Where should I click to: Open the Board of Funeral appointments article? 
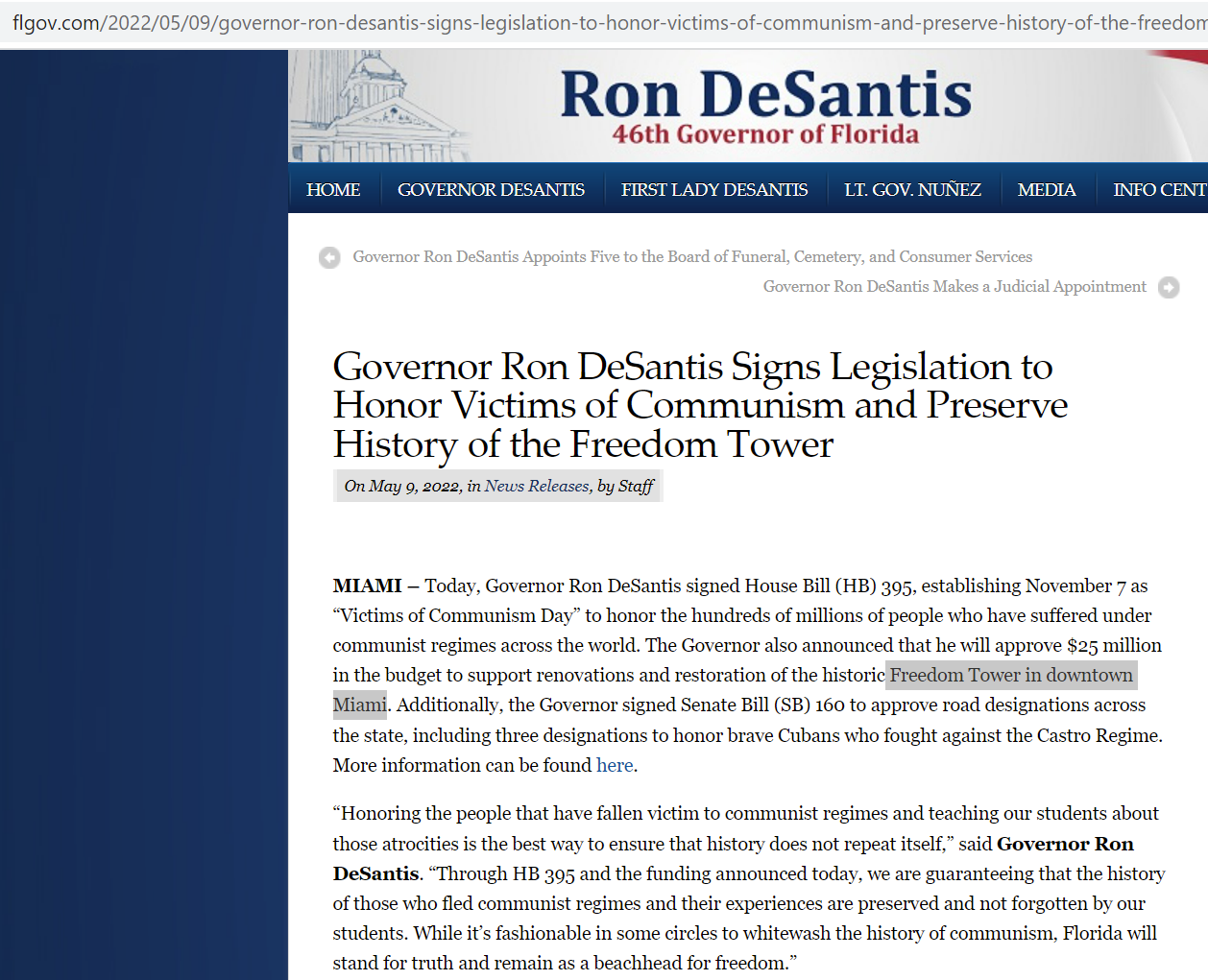click(x=691, y=257)
